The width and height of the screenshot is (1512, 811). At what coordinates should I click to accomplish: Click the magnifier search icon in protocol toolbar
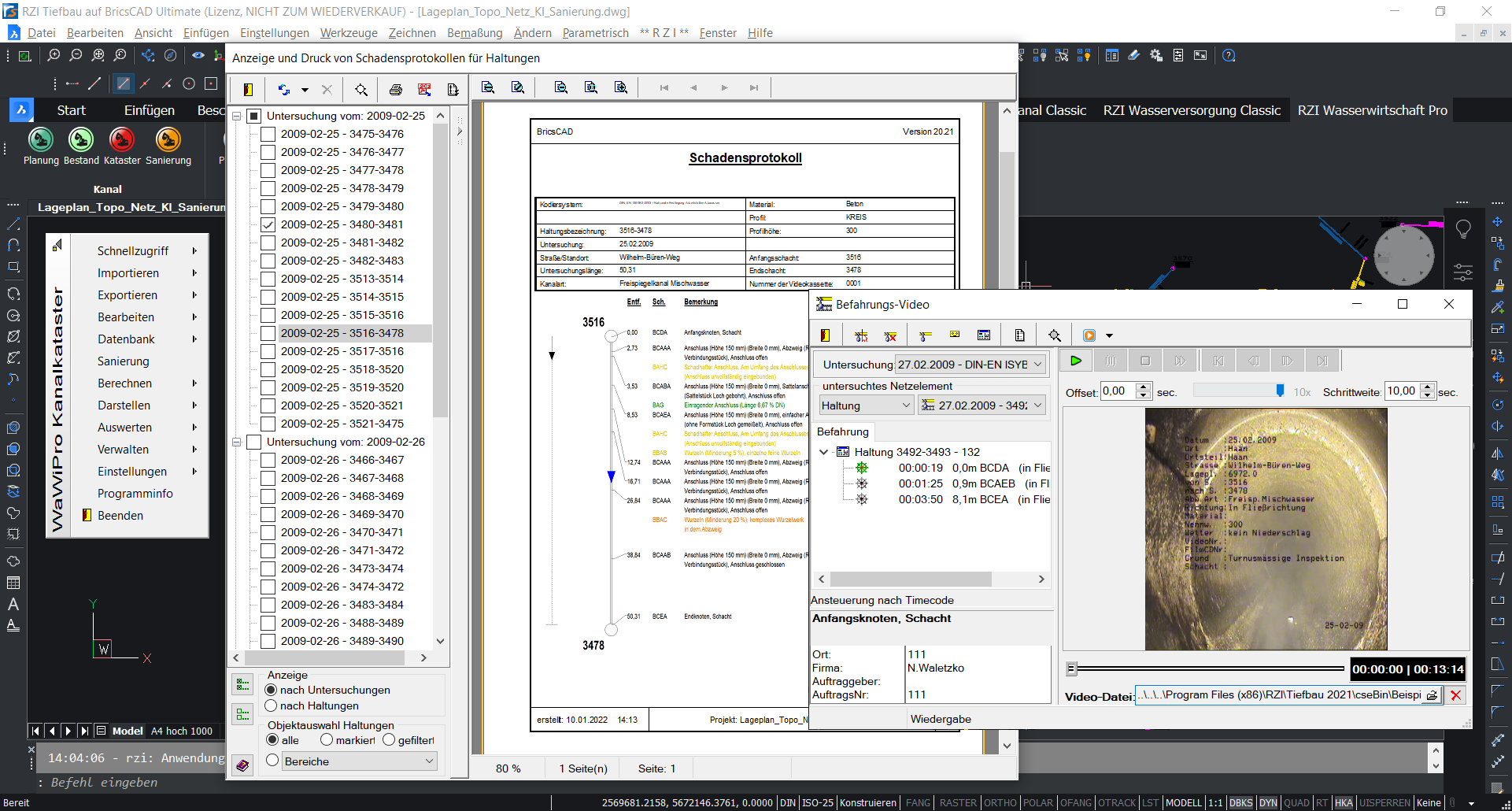[x=361, y=90]
